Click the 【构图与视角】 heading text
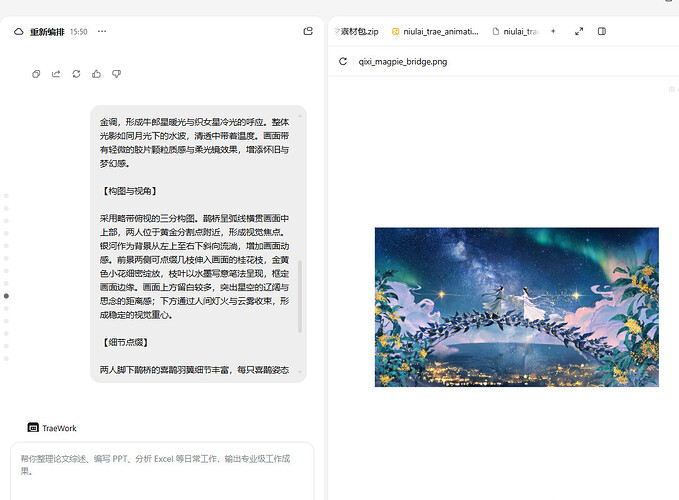 coord(129,191)
